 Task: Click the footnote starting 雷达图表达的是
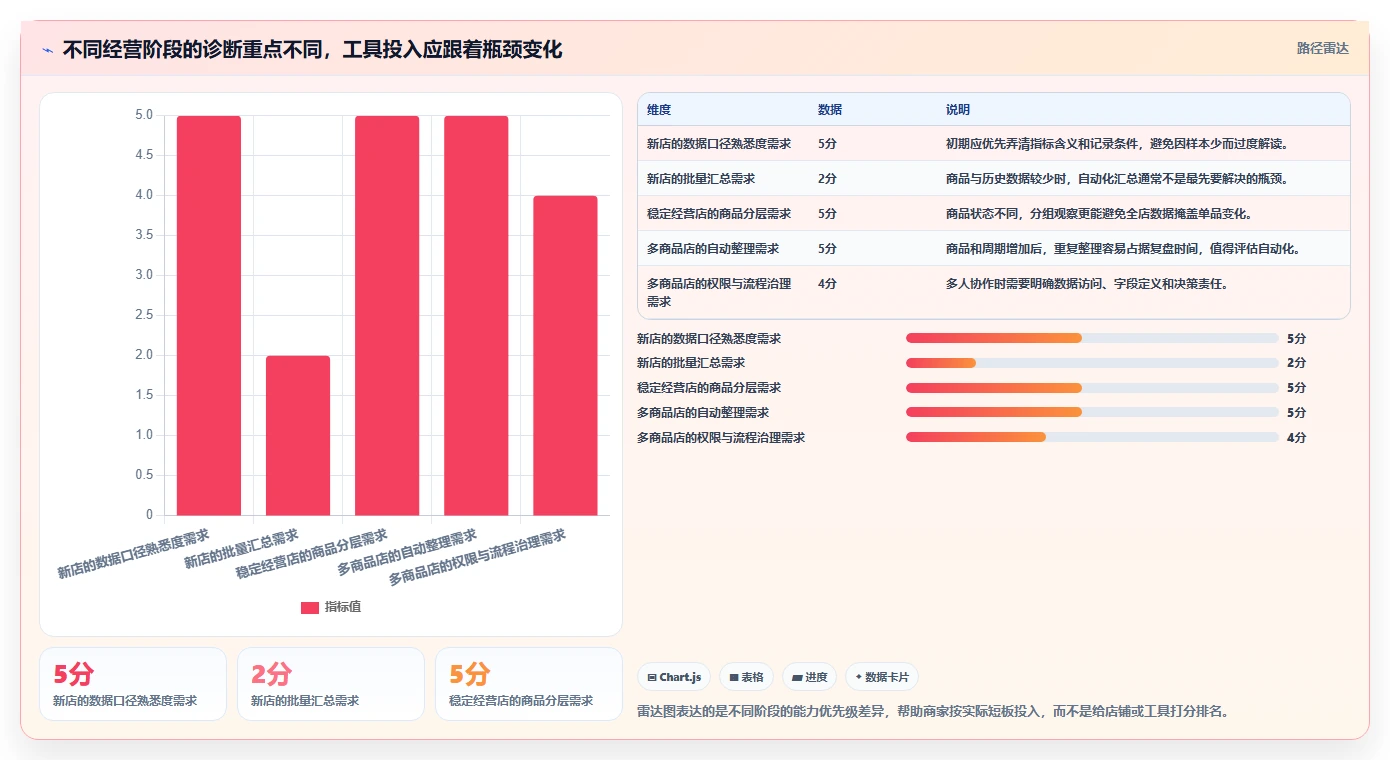[x=933, y=712]
